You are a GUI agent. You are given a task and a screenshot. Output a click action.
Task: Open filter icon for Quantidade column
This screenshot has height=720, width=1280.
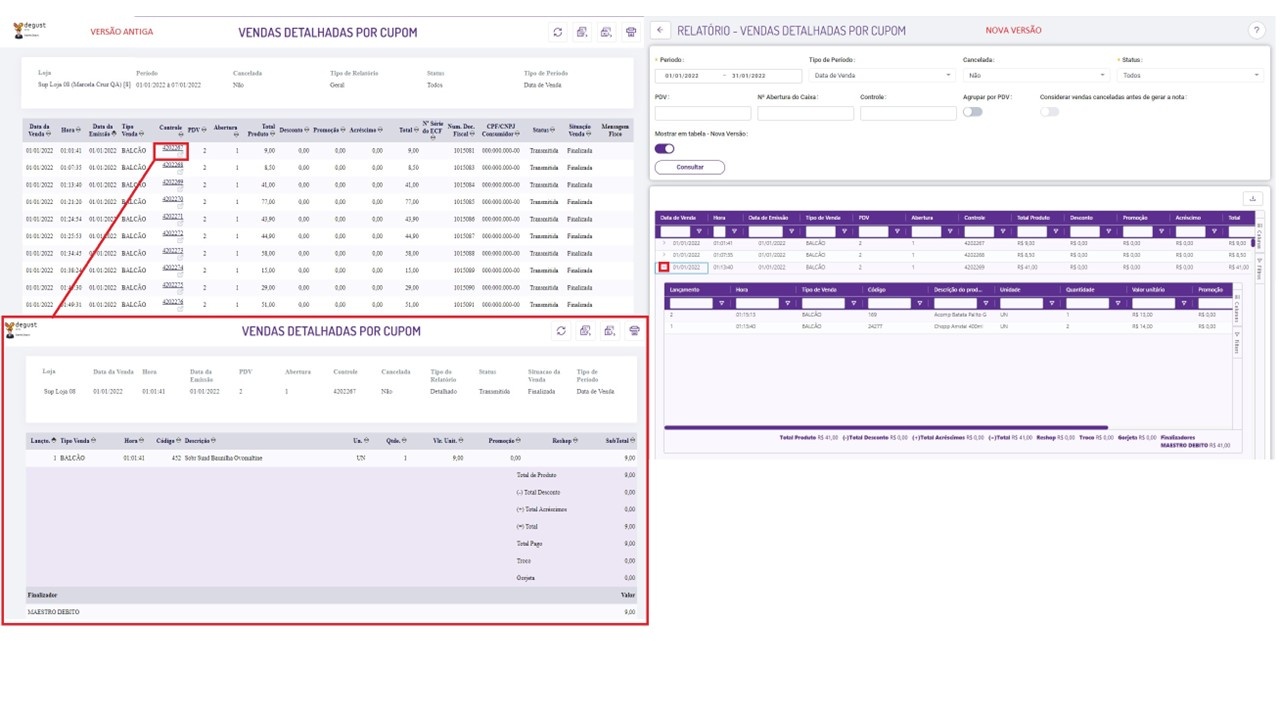click(x=1119, y=303)
